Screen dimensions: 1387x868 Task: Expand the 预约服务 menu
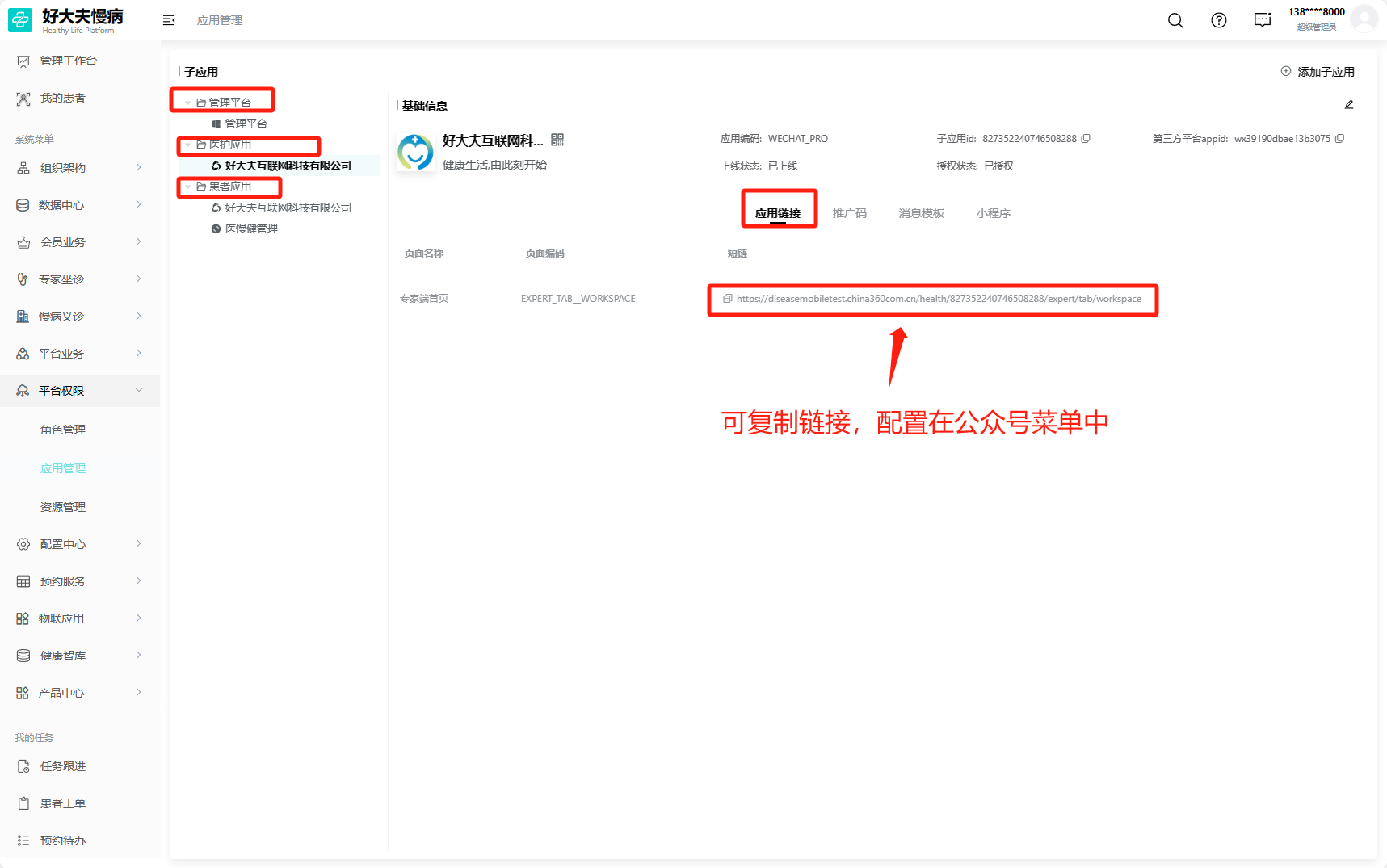point(79,581)
